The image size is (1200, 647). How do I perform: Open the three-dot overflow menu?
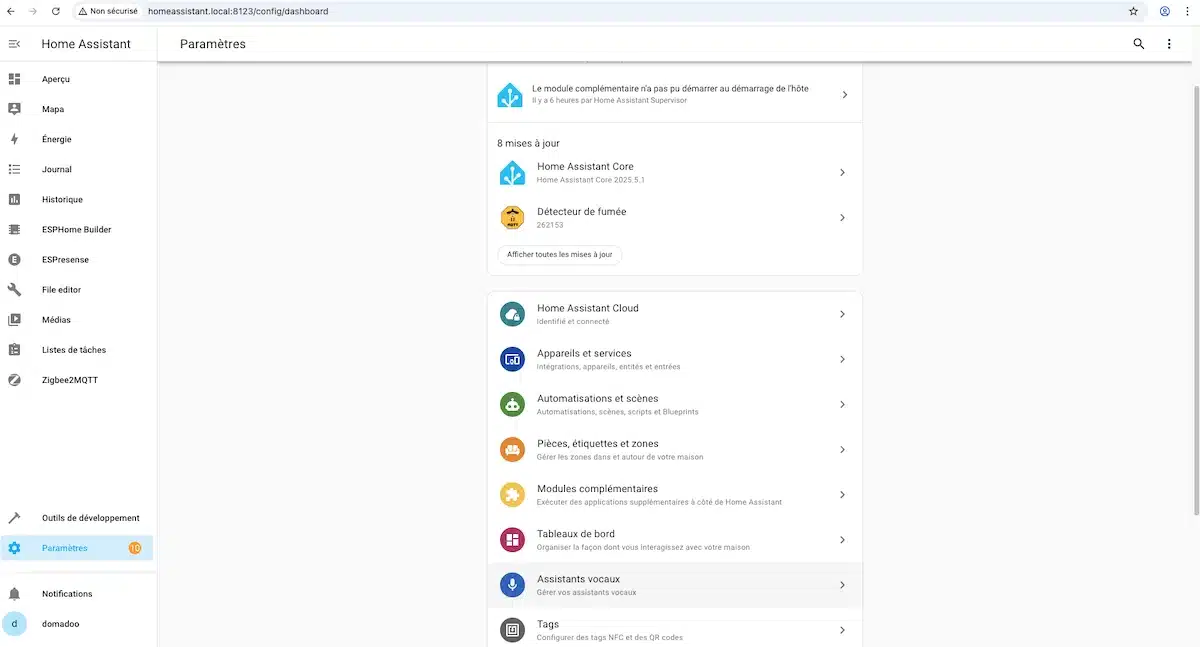pyautogui.click(x=1169, y=44)
